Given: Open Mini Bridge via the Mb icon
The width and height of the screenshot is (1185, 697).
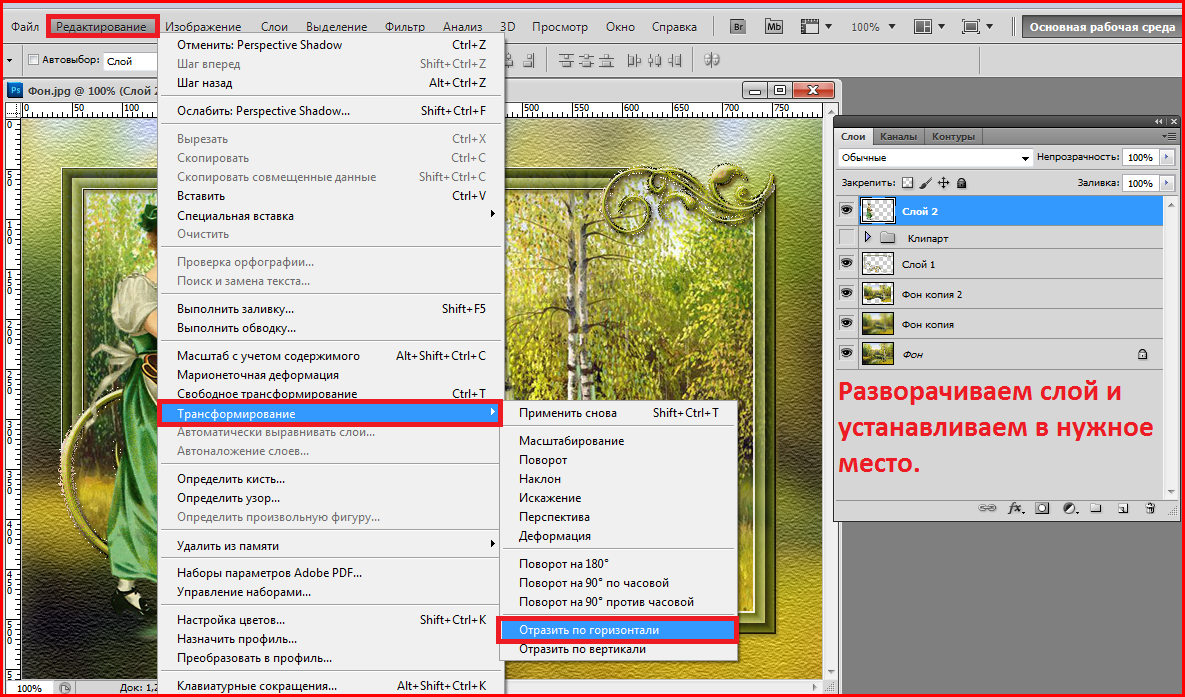Looking at the screenshot, I should (774, 26).
